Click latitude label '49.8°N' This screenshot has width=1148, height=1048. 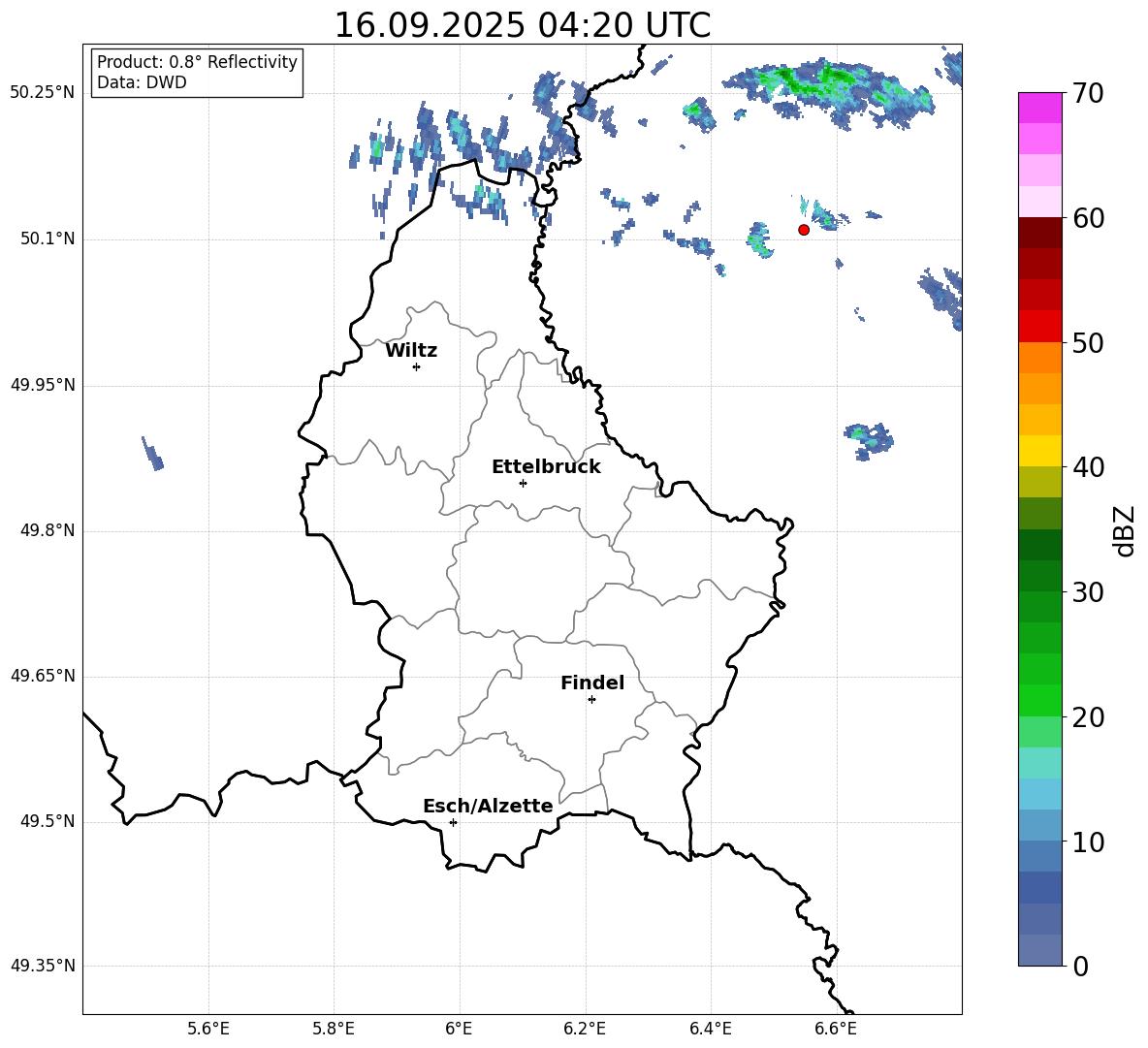pos(48,530)
